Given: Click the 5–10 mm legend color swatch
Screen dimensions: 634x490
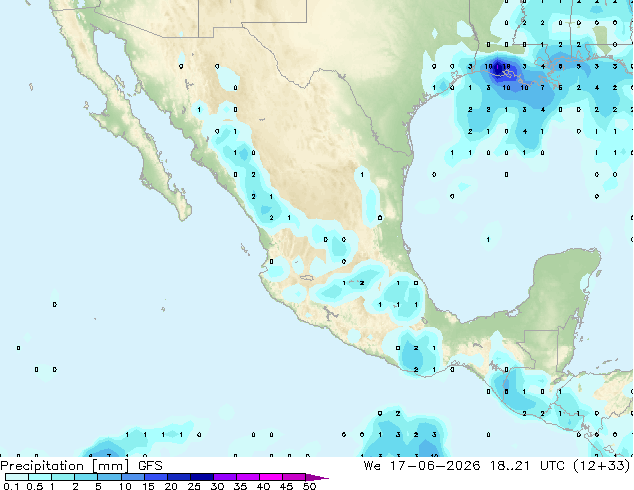Looking at the screenshot, I should point(109,477).
